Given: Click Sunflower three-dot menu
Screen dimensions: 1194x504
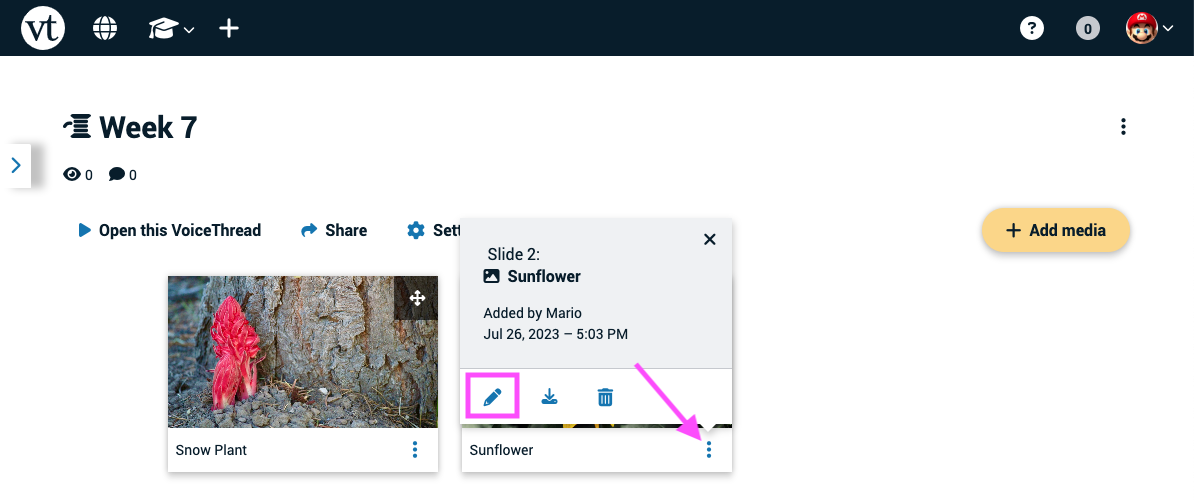Looking at the screenshot, I should [x=709, y=450].
